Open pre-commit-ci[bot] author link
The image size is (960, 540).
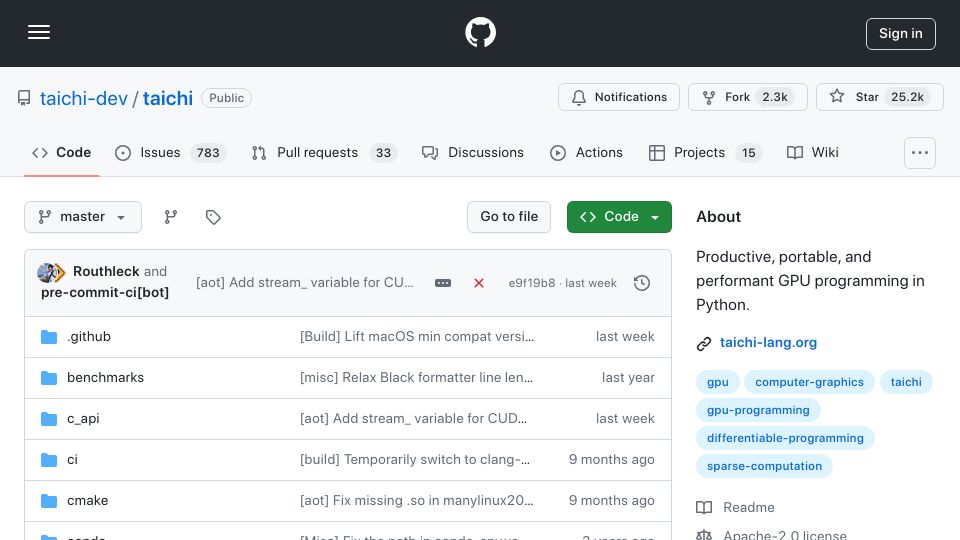(x=105, y=293)
